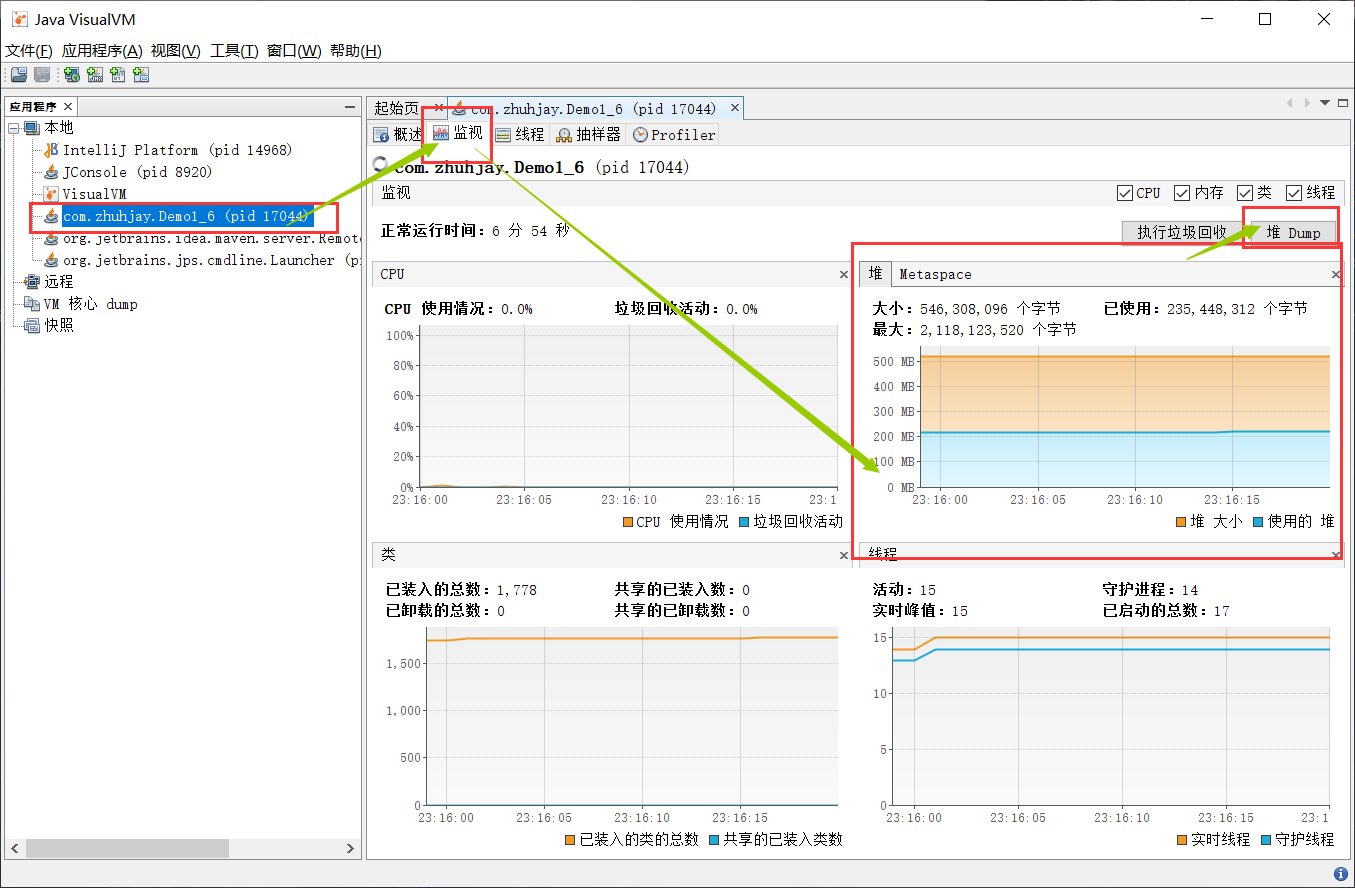Select the VM 核心 dump node
This screenshot has height=888, width=1355.
click(90, 304)
